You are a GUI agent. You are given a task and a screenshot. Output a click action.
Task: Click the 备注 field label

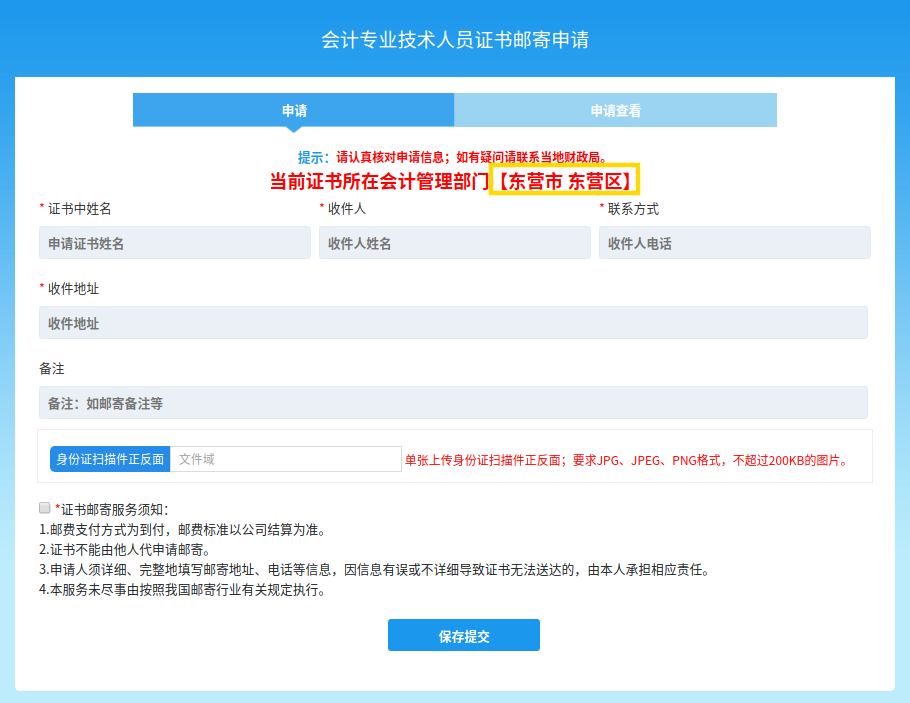click(x=52, y=369)
